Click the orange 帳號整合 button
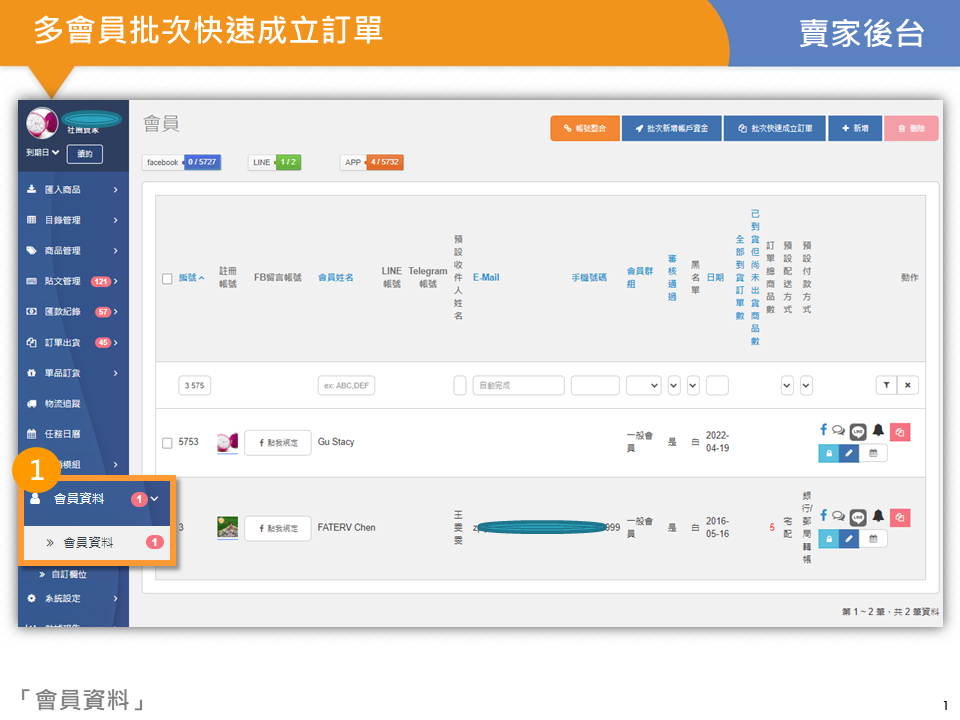The width and height of the screenshot is (960, 720). click(584, 128)
